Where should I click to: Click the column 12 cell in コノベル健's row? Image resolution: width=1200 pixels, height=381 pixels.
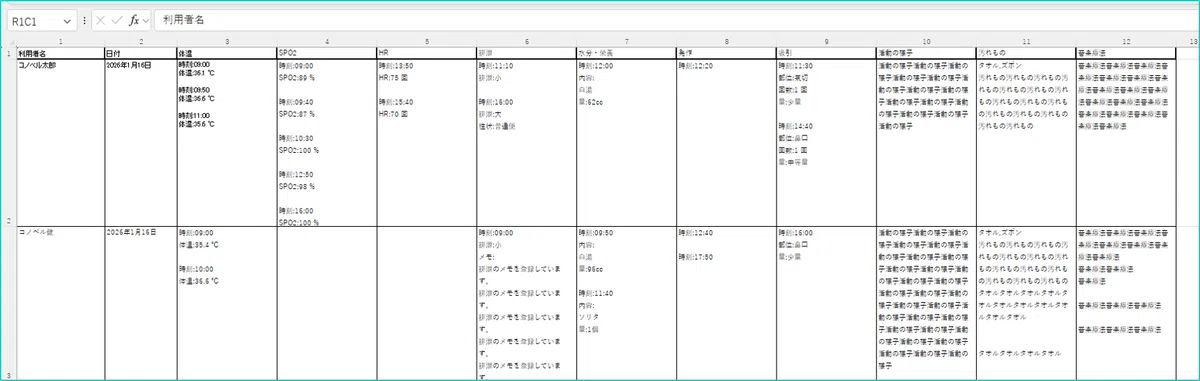pyautogui.click(x=1126, y=302)
